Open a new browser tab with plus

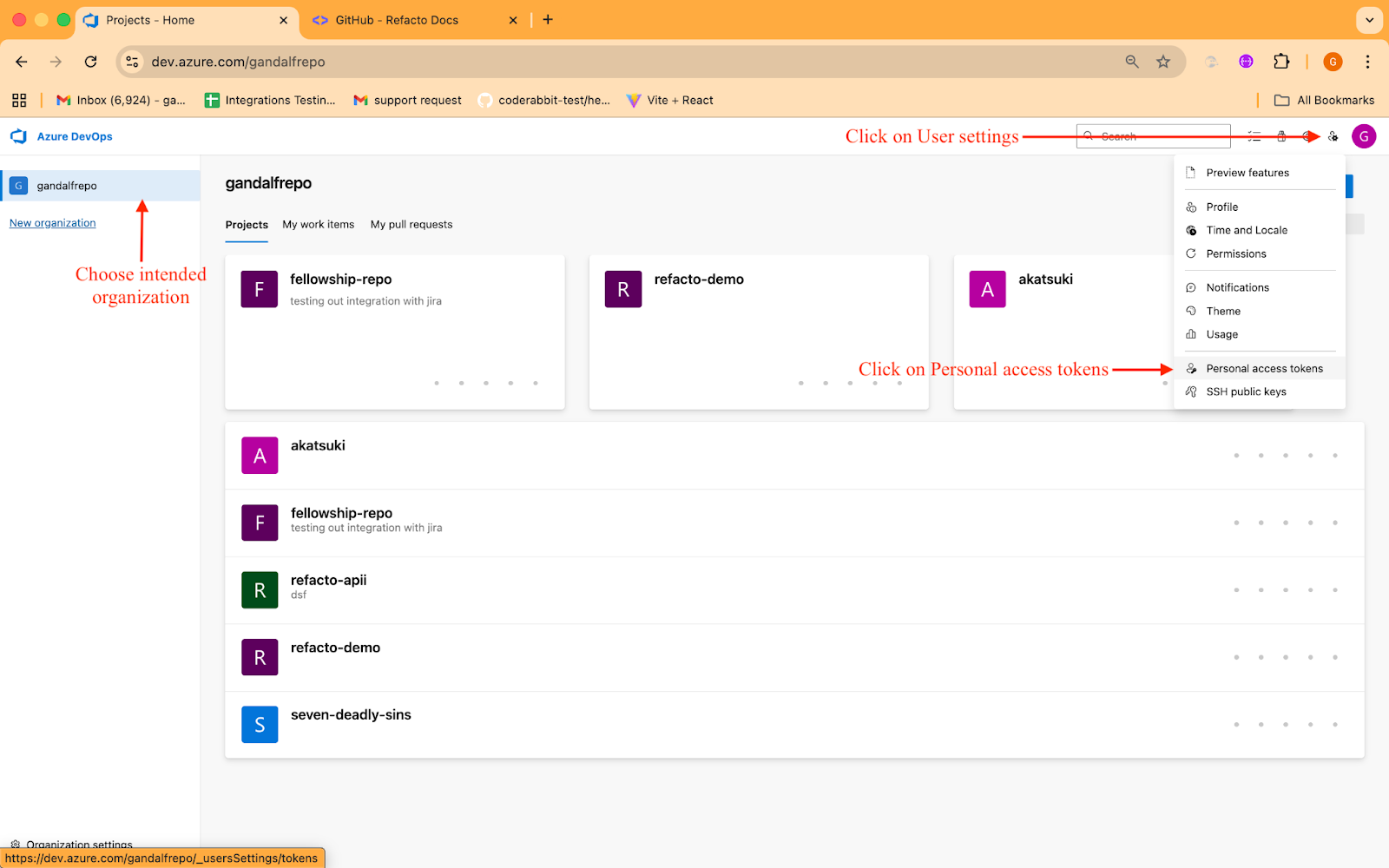(548, 19)
